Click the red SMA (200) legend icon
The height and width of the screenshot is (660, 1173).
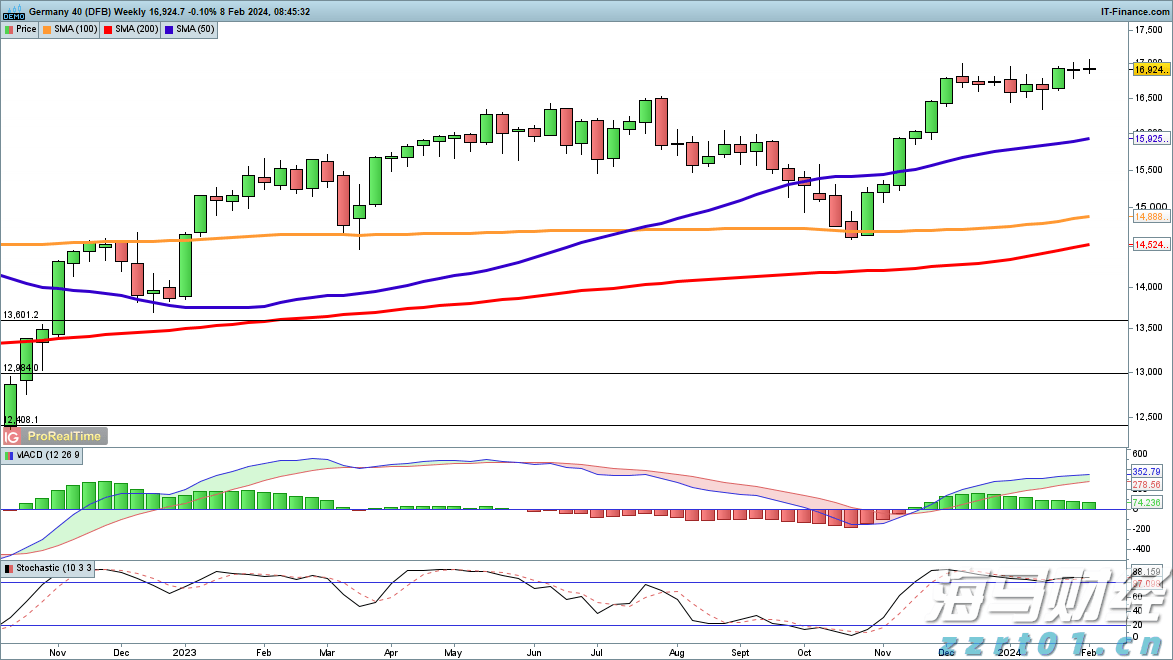pyautogui.click(x=108, y=30)
